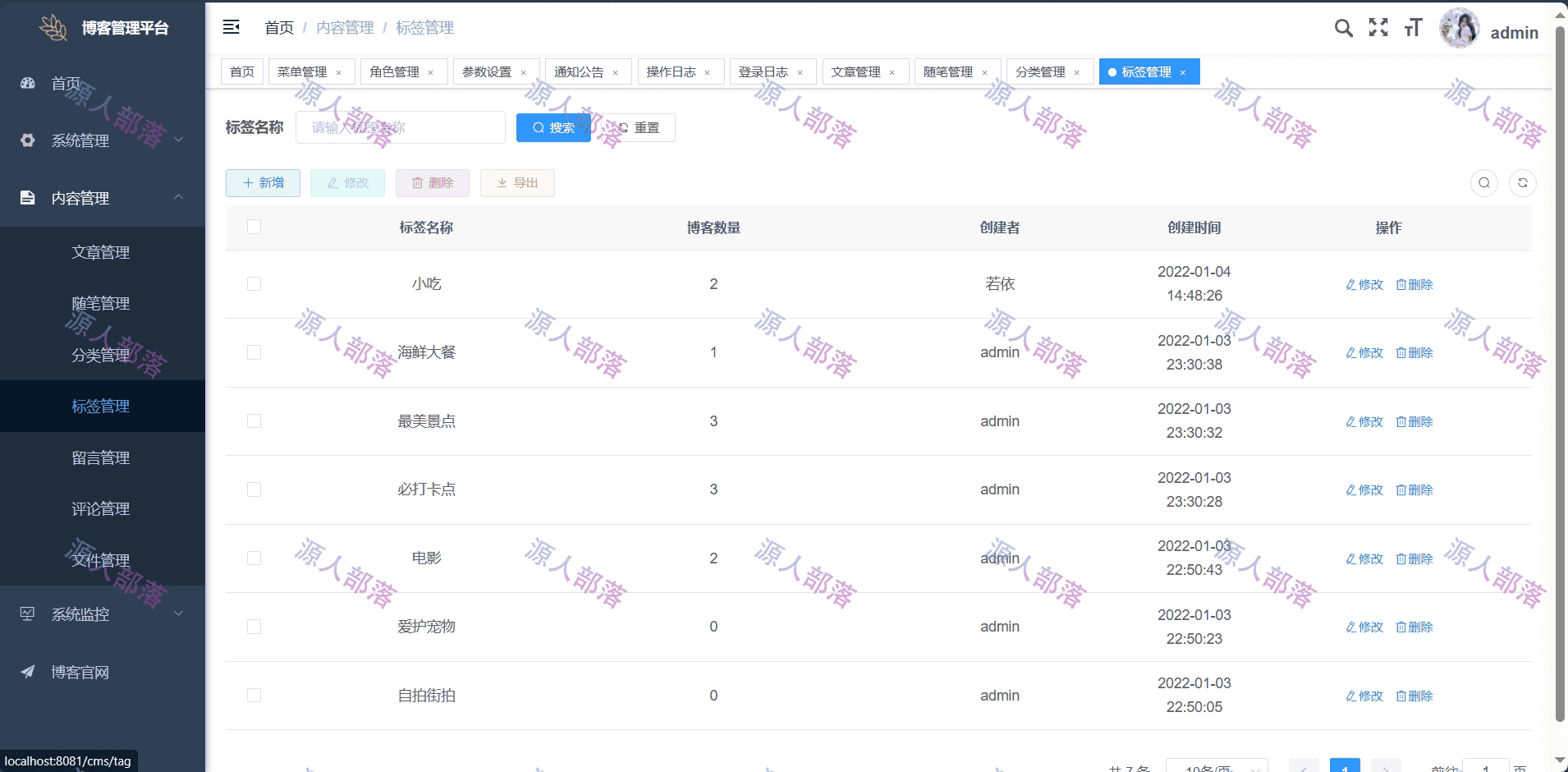The height and width of the screenshot is (772, 1568).
Task: Check the 最美景点 row checkbox
Action: 254,420
